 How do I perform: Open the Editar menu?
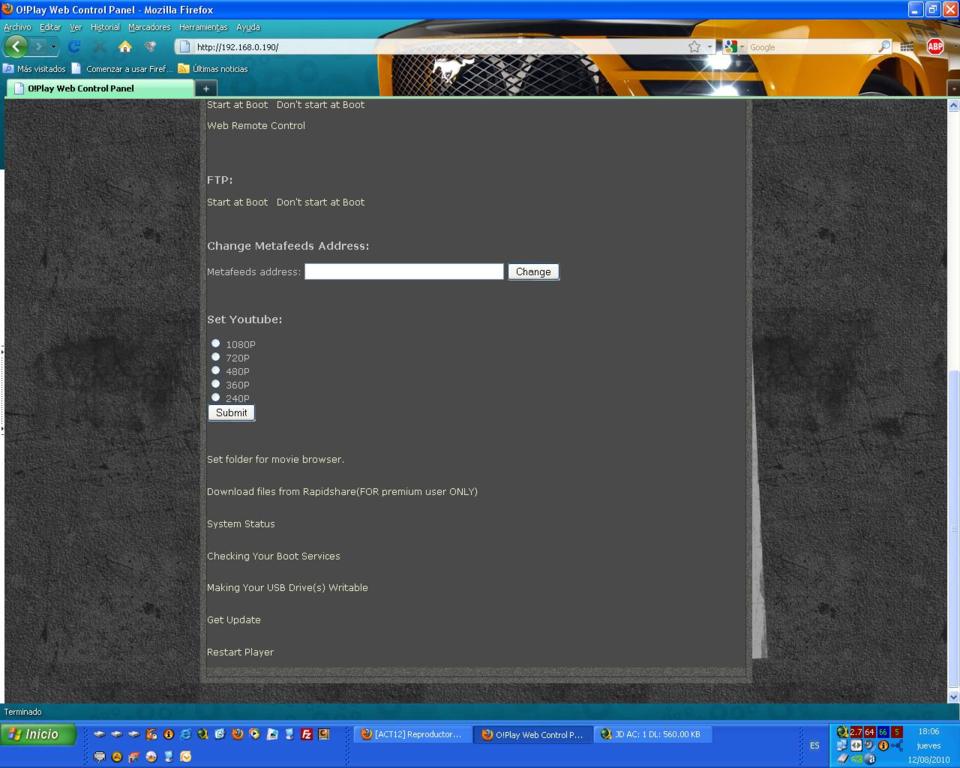point(50,27)
